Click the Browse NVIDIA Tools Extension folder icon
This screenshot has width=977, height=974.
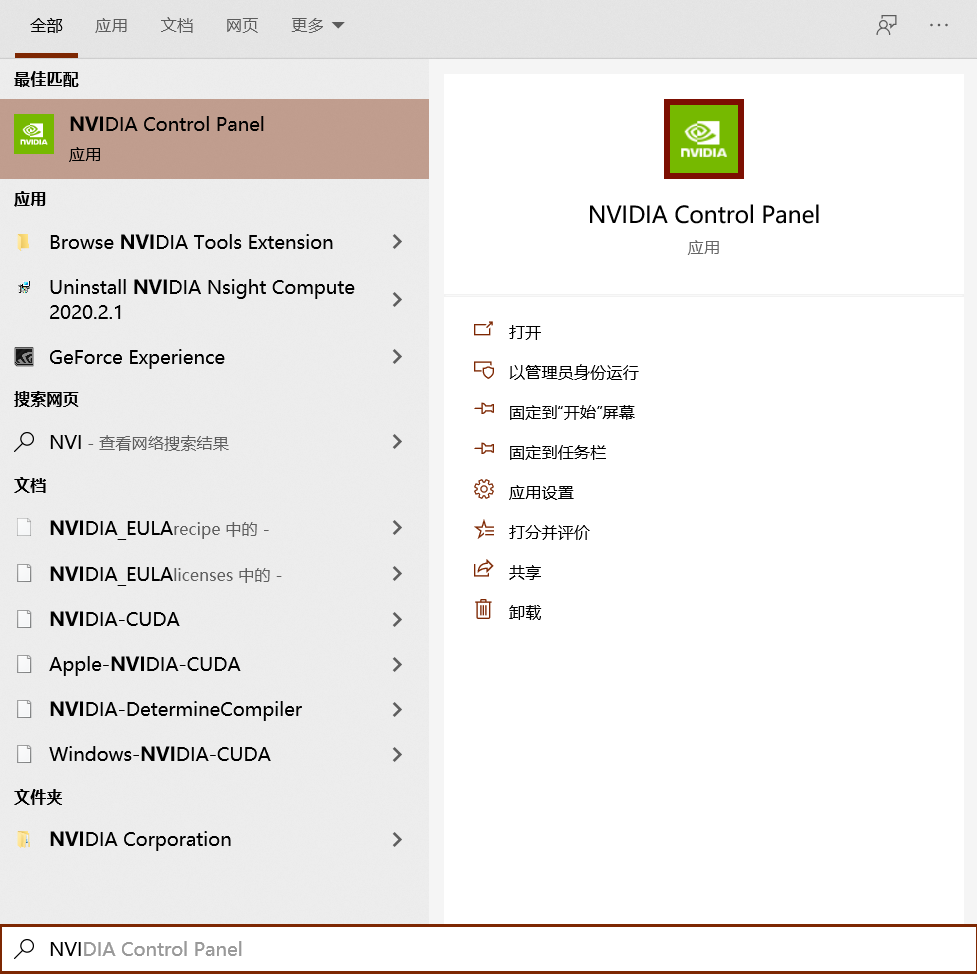pos(24,242)
